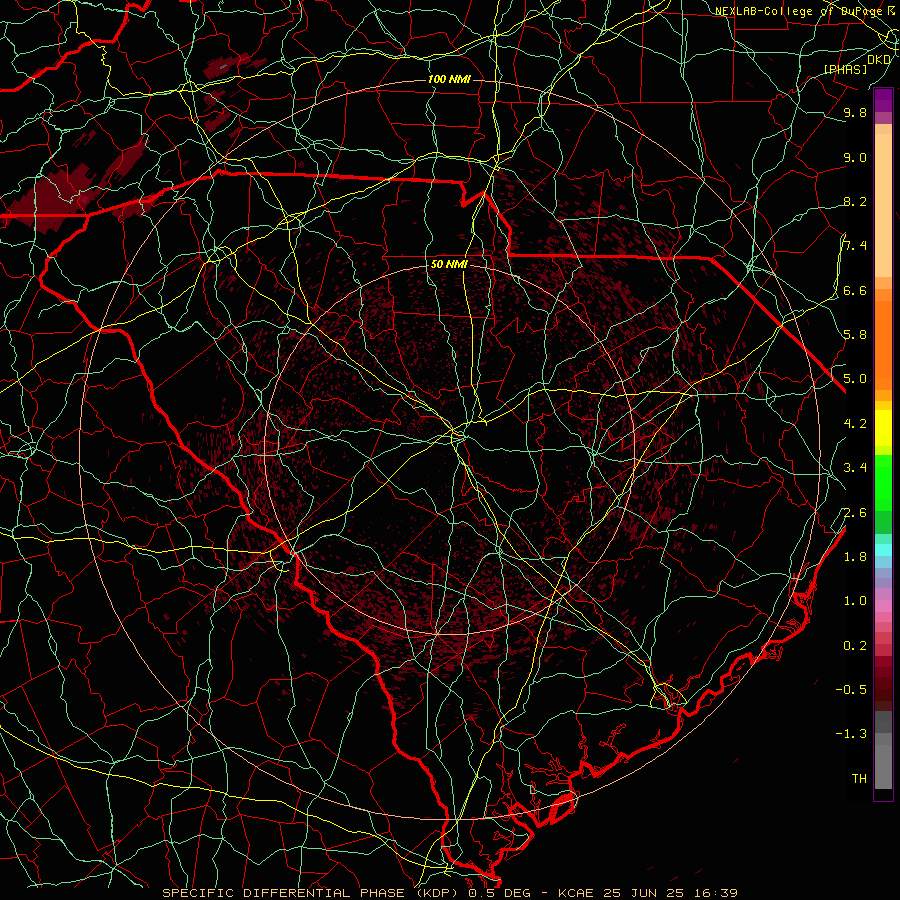
Task: Pick the cyan color scale segment
Action: pyautogui.click(x=883, y=549)
